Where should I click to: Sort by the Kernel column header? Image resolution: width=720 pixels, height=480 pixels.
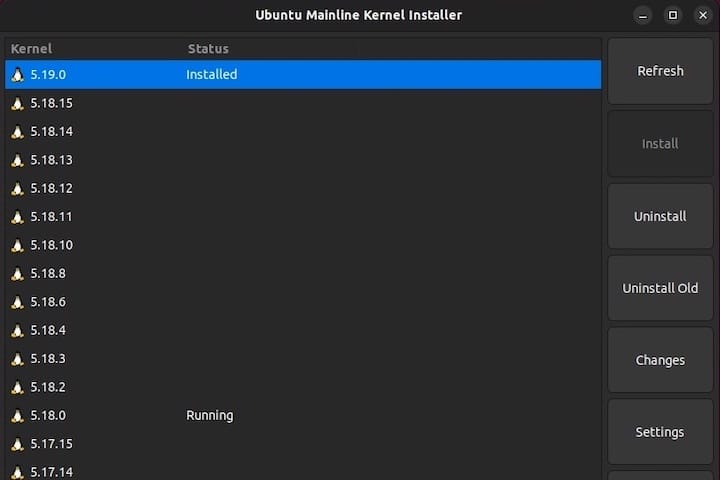click(x=31, y=49)
